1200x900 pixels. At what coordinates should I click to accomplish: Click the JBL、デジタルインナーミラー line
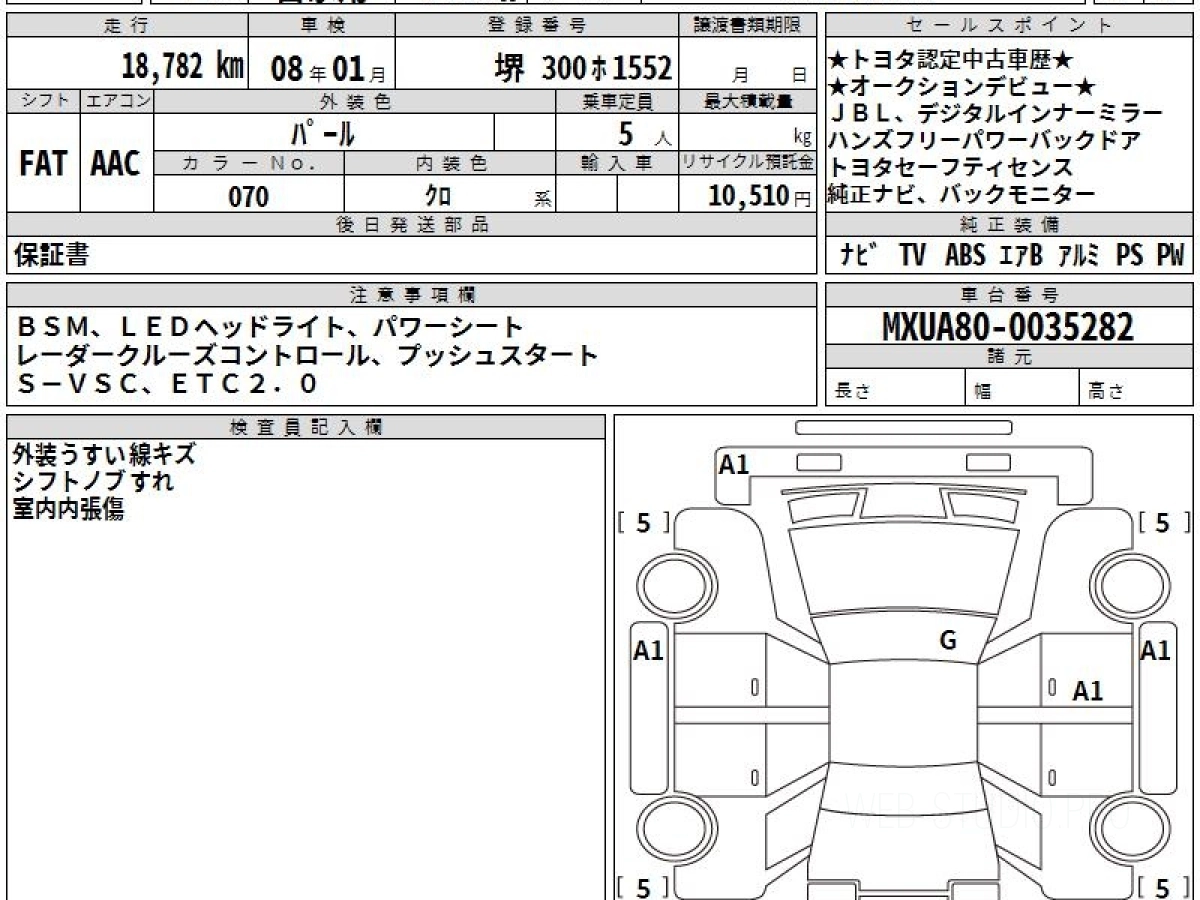997,113
